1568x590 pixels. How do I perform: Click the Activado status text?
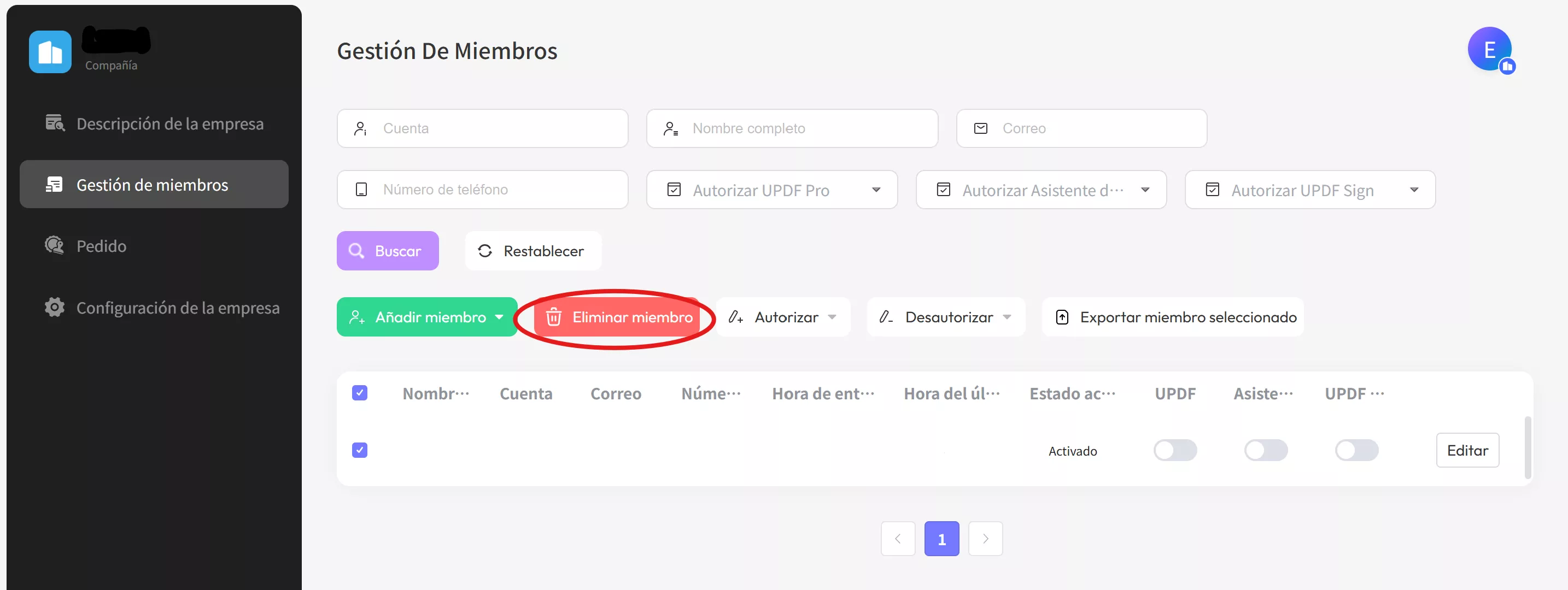pos(1073,451)
